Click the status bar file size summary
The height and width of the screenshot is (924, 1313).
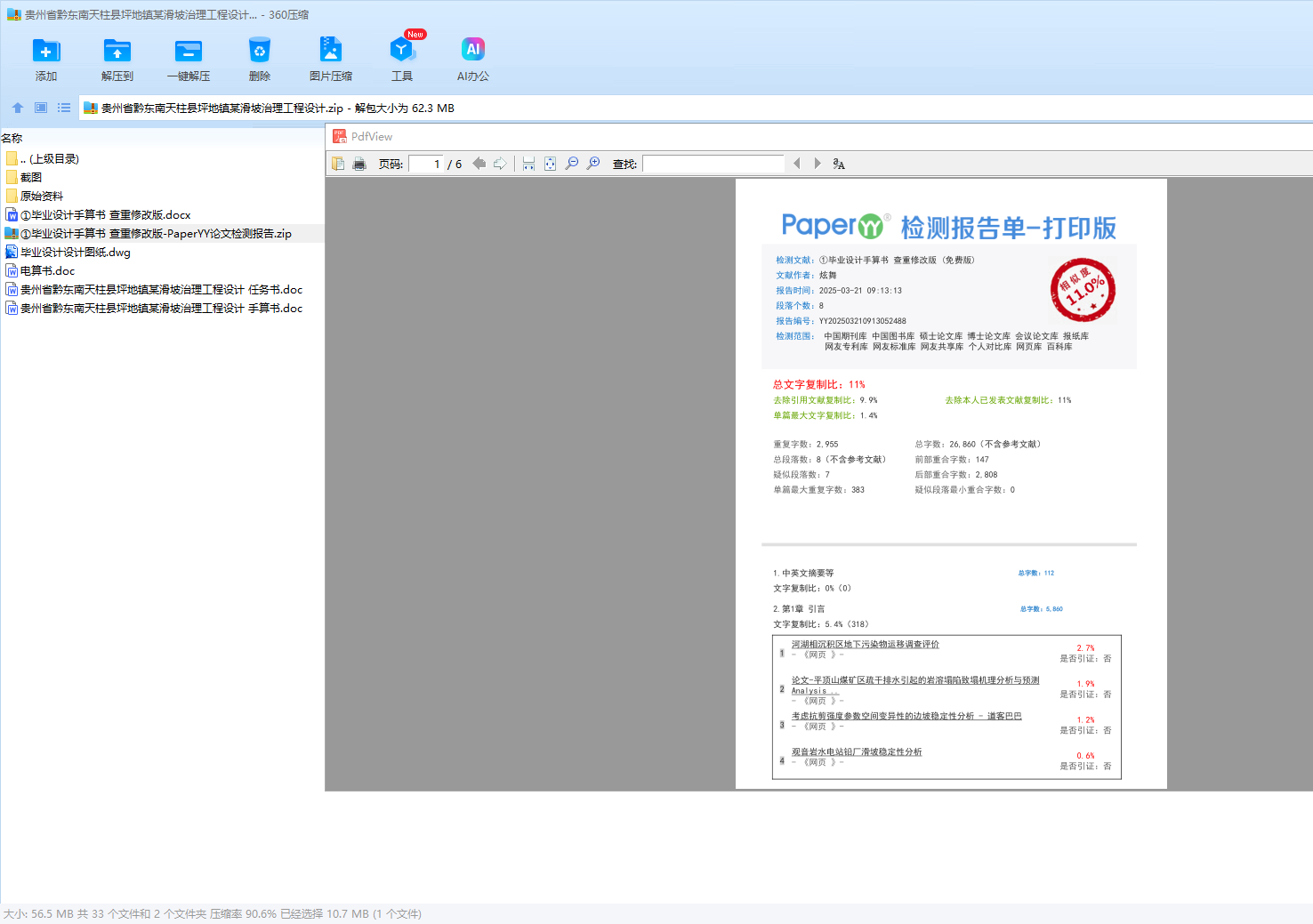(x=213, y=914)
